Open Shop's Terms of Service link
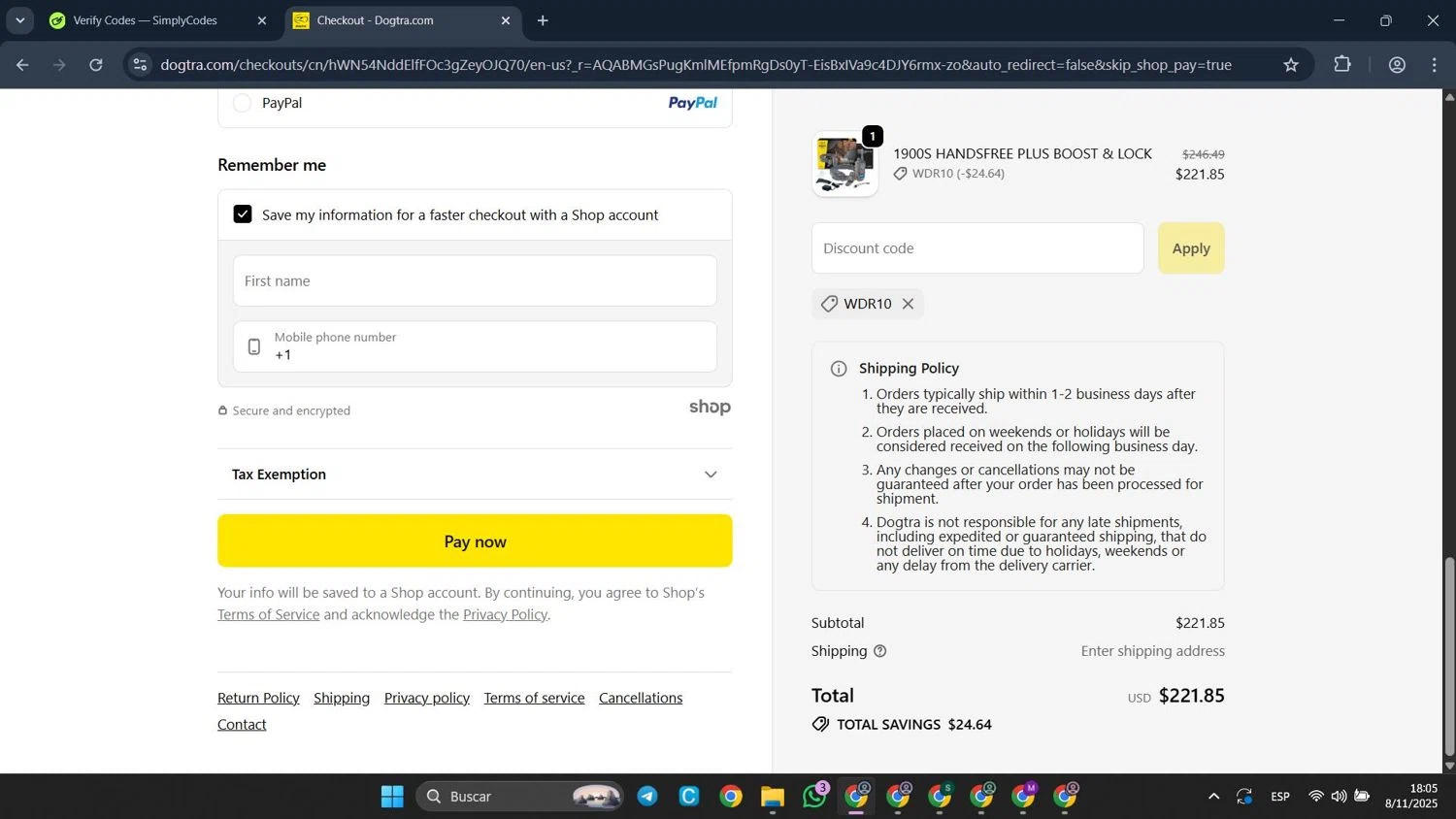This screenshot has width=1456, height=819. (268, 614)
